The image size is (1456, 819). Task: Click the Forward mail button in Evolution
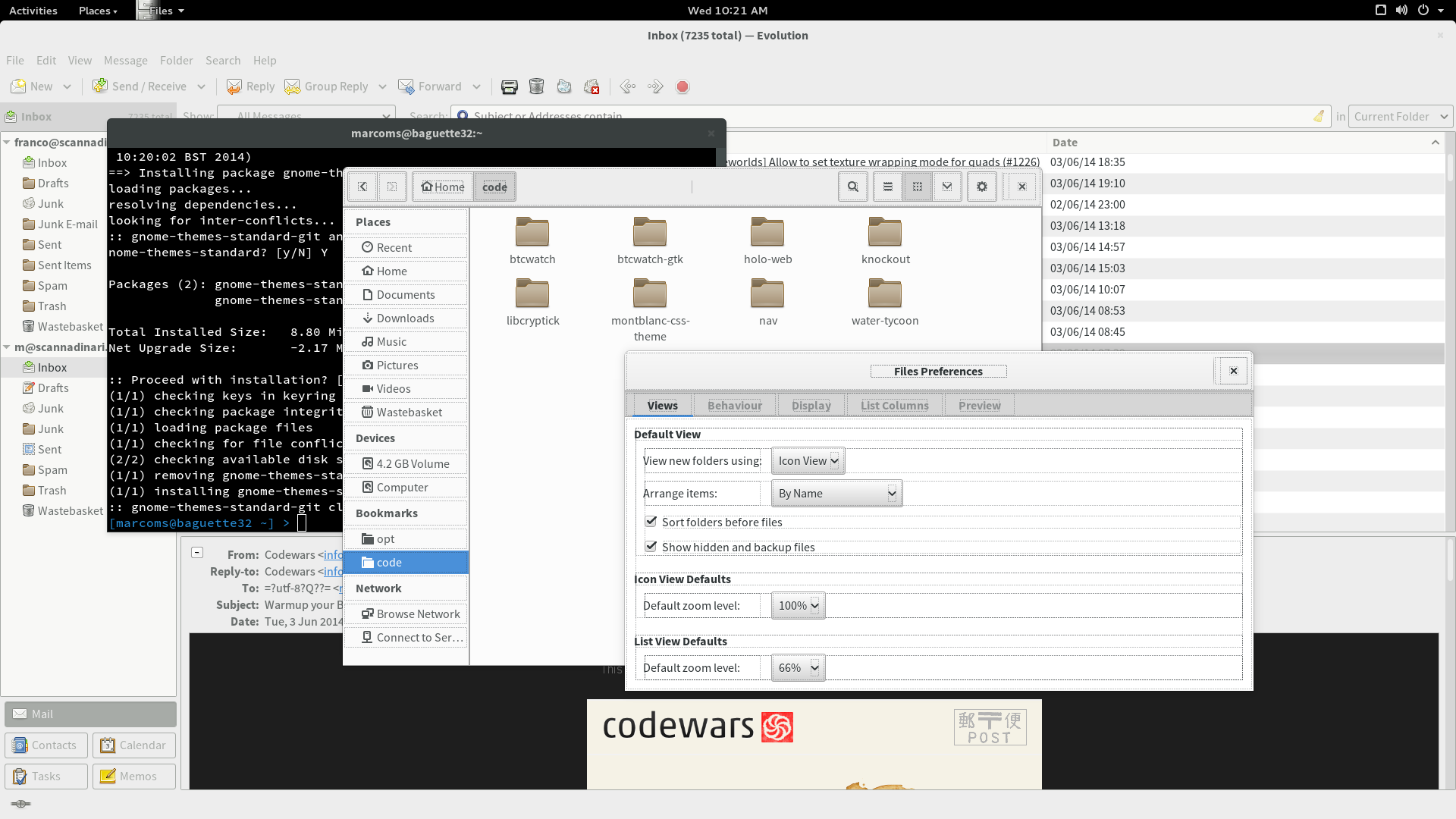click(x=430, y=86)
